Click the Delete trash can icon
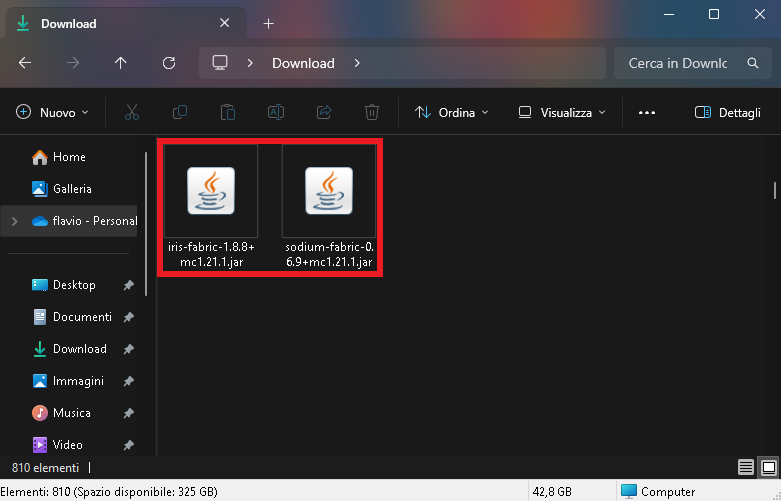This screenshot has height=501, width=781. click(x=372, y=113)
